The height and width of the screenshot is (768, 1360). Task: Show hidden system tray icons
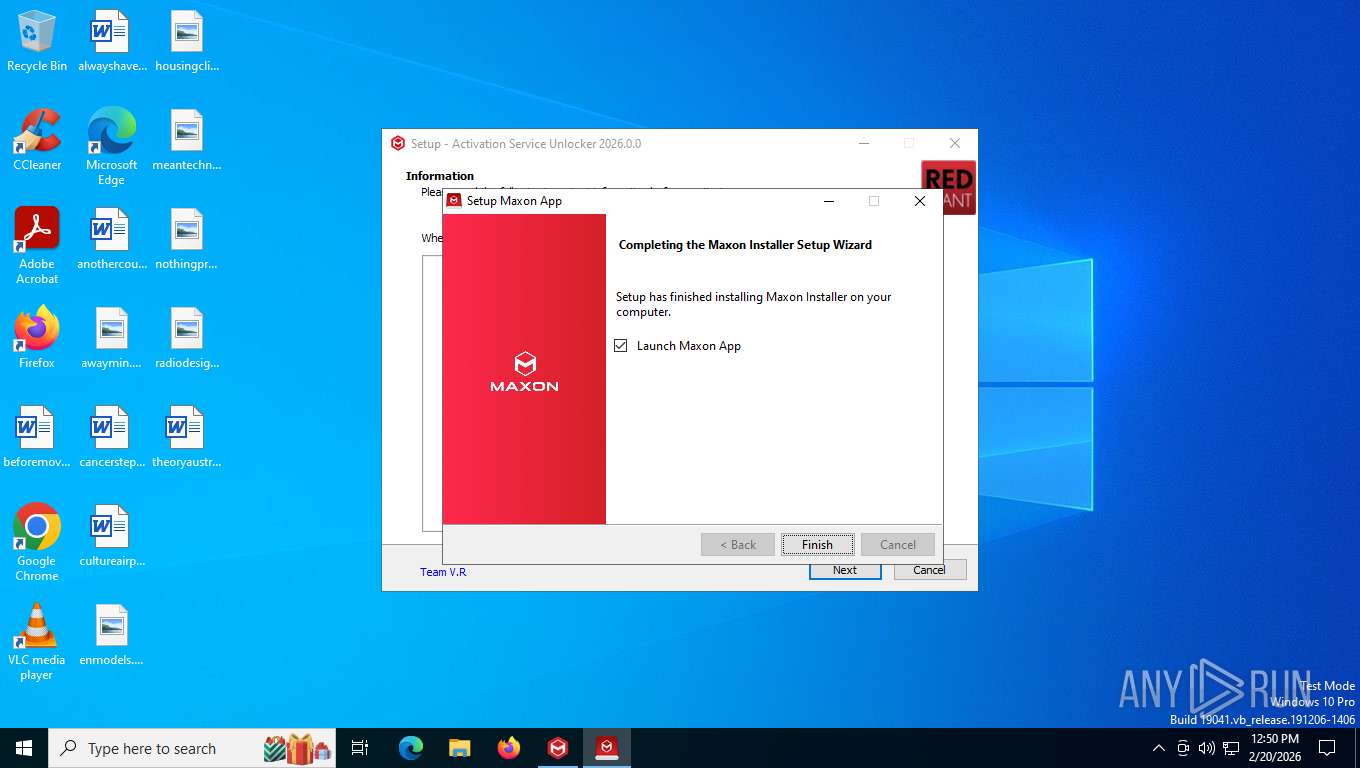pyautogui.click(x=1159, y=748)
